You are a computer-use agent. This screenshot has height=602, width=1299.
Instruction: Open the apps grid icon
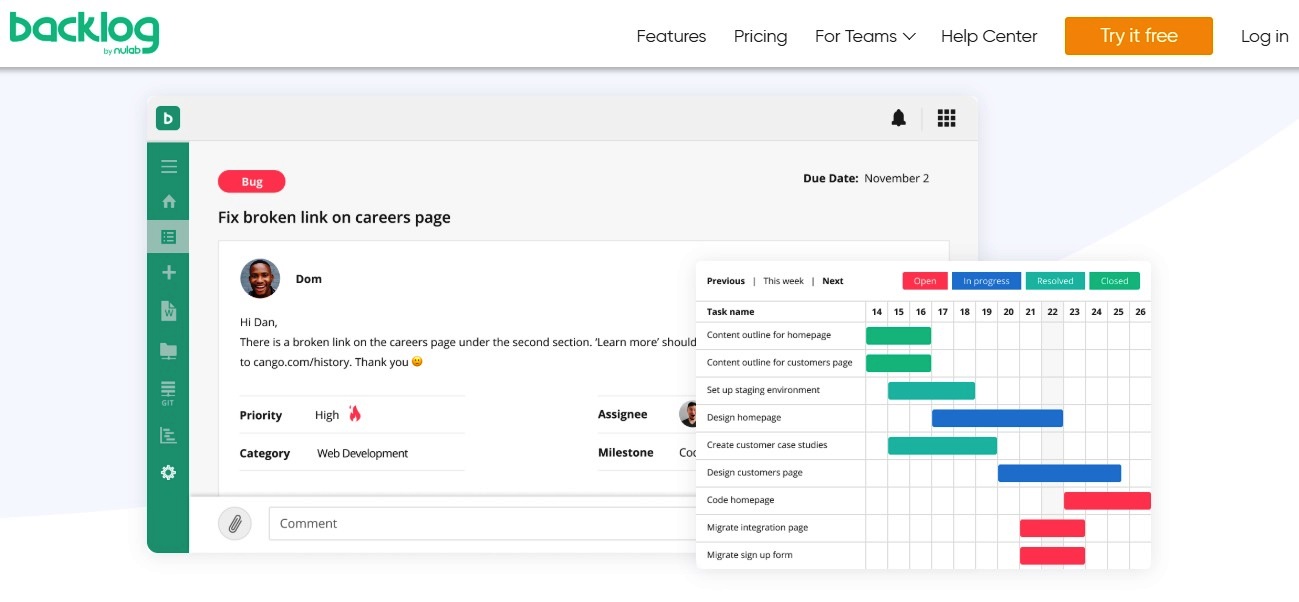coord(946,119)
